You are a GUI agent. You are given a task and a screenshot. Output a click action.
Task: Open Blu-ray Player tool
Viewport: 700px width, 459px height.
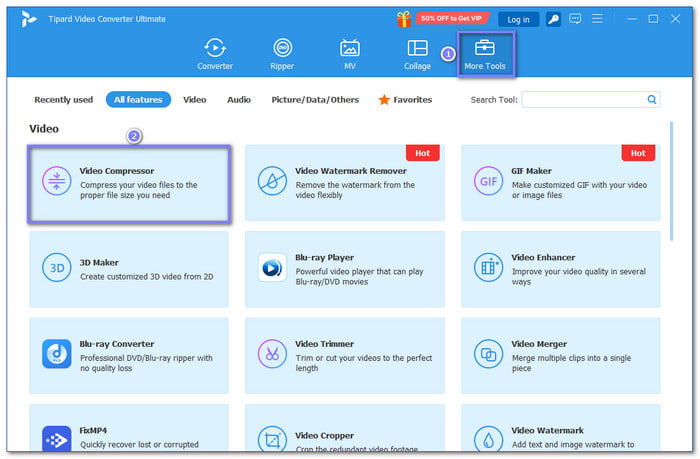(344, 268)
